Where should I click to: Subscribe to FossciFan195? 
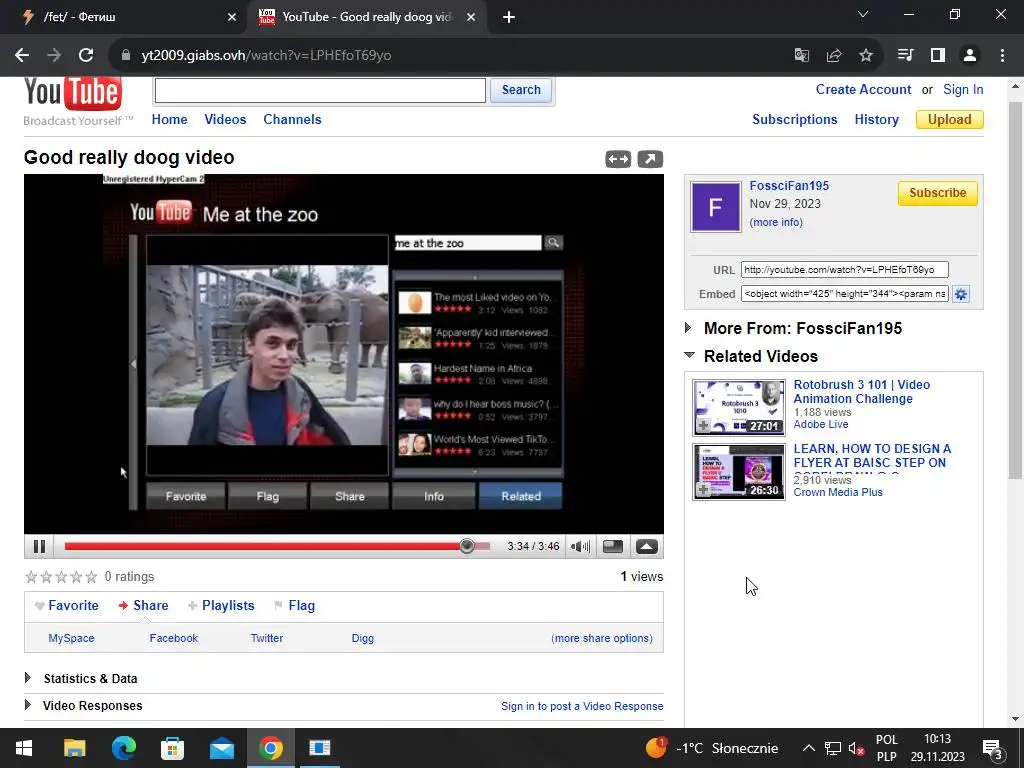(x=937, y=193)
